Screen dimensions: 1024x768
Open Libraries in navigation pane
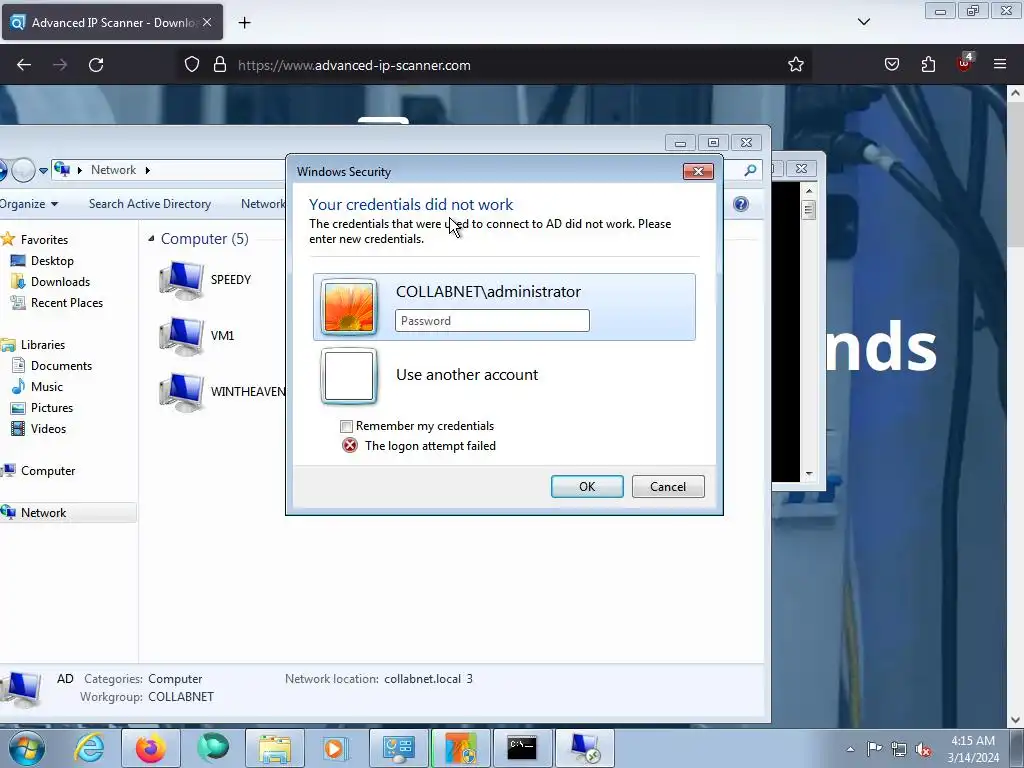42,345
